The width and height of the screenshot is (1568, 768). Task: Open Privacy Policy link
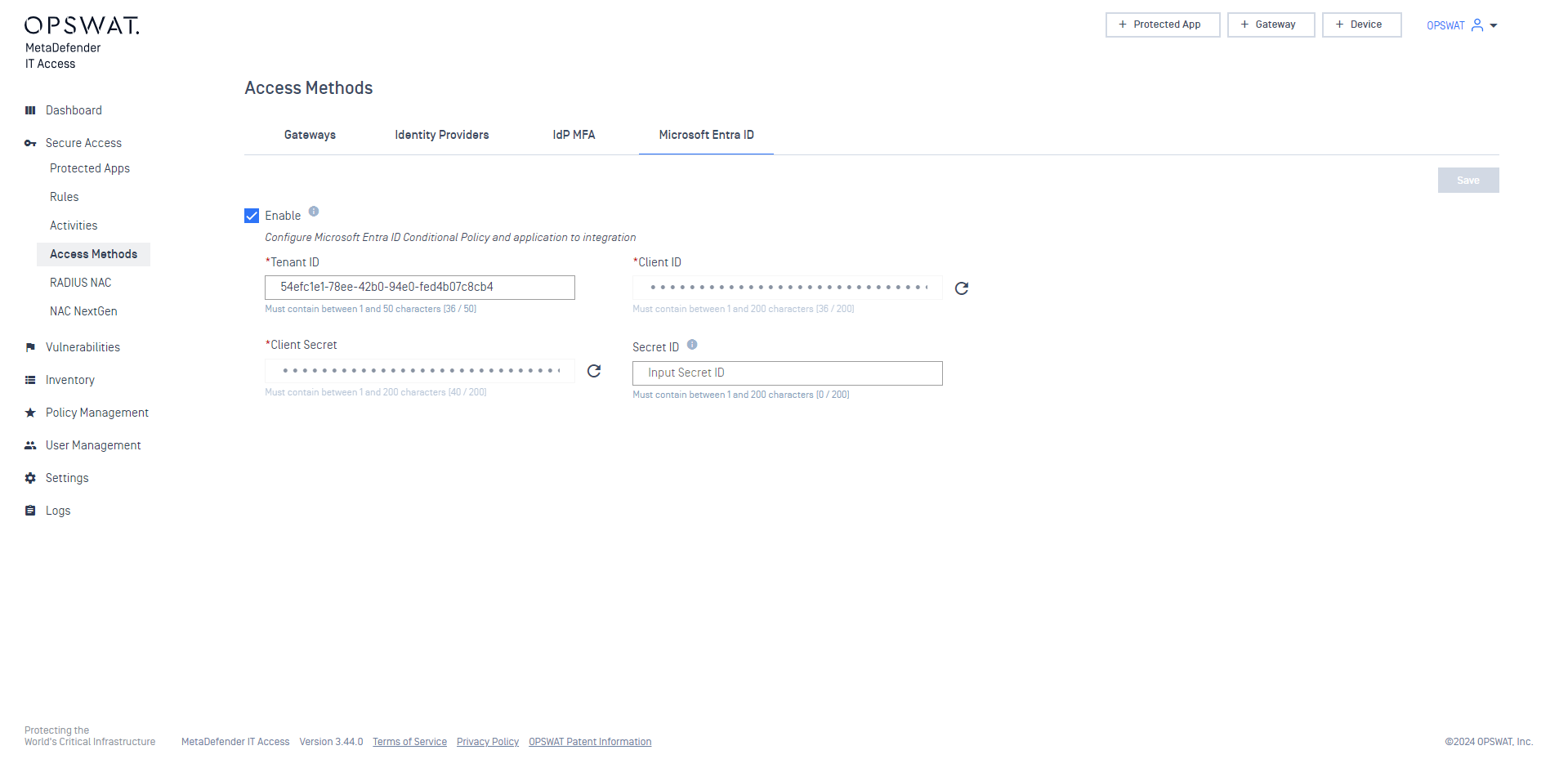click(488, 742)
